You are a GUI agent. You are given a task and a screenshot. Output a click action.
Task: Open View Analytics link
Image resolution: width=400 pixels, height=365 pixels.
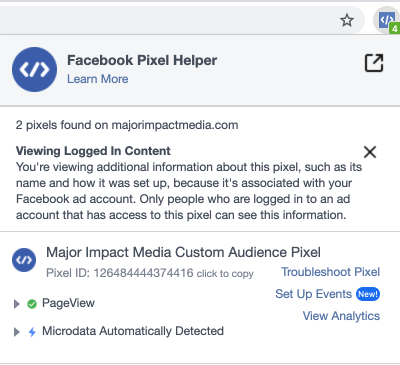pos(341,316)
